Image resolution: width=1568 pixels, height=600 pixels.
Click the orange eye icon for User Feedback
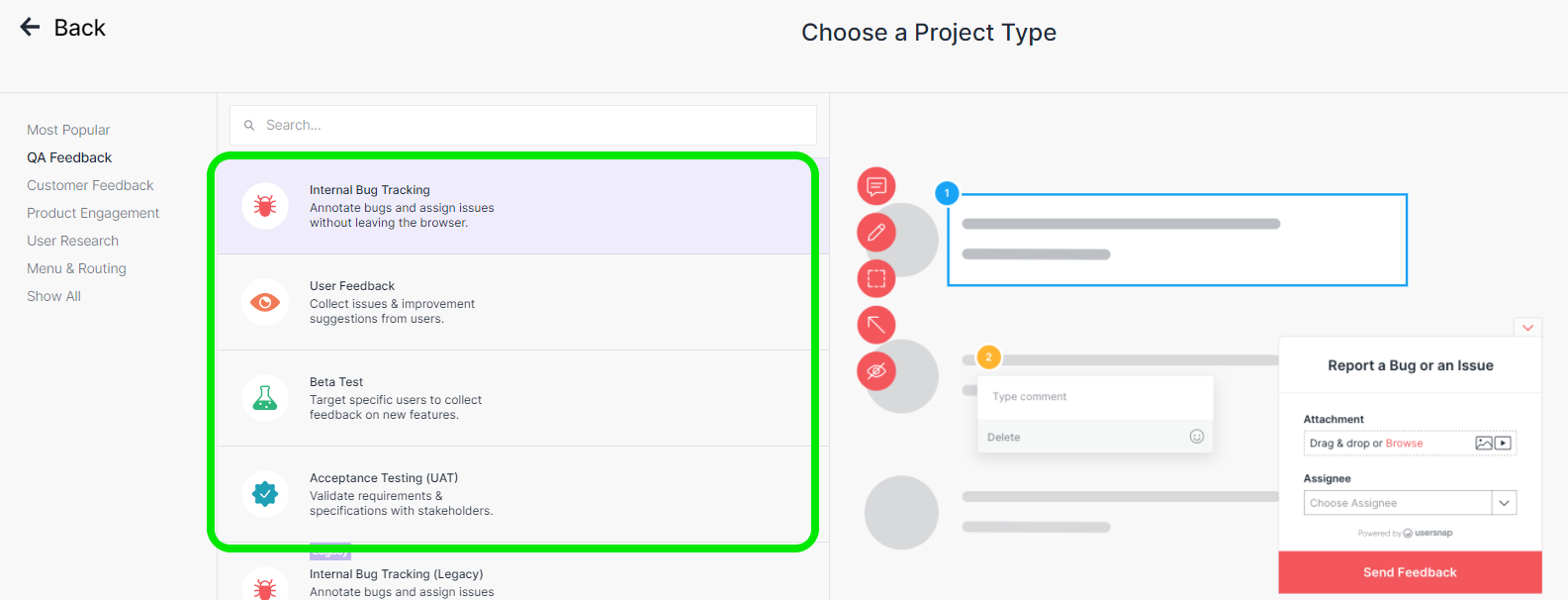click(265, 302)
